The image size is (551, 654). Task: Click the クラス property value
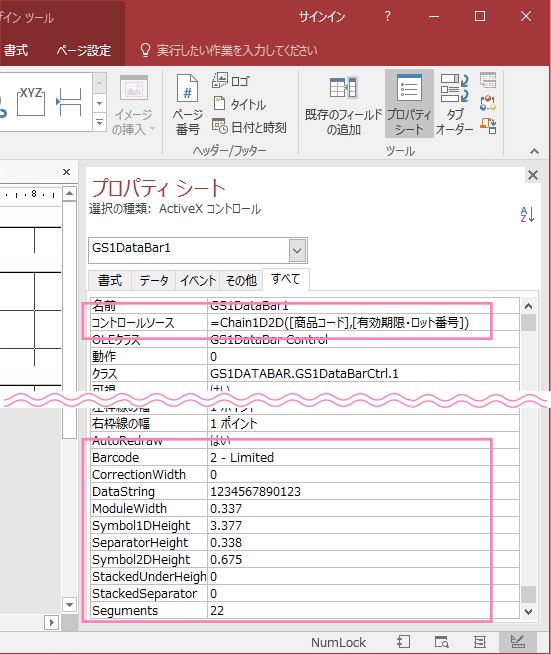pos(363,373)
